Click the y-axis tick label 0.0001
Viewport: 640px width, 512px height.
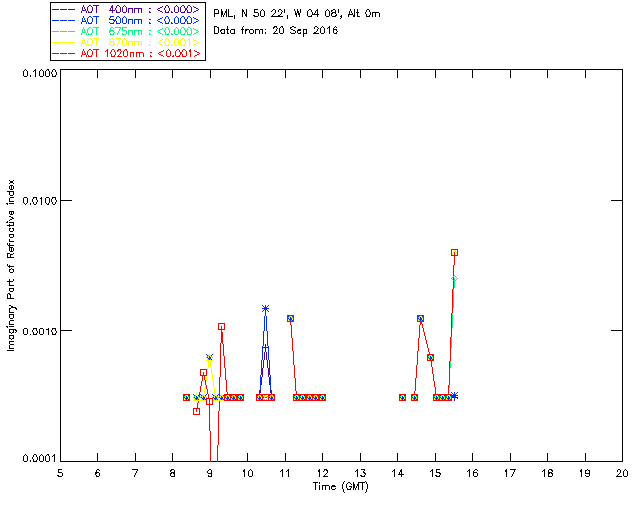[39, 459]
